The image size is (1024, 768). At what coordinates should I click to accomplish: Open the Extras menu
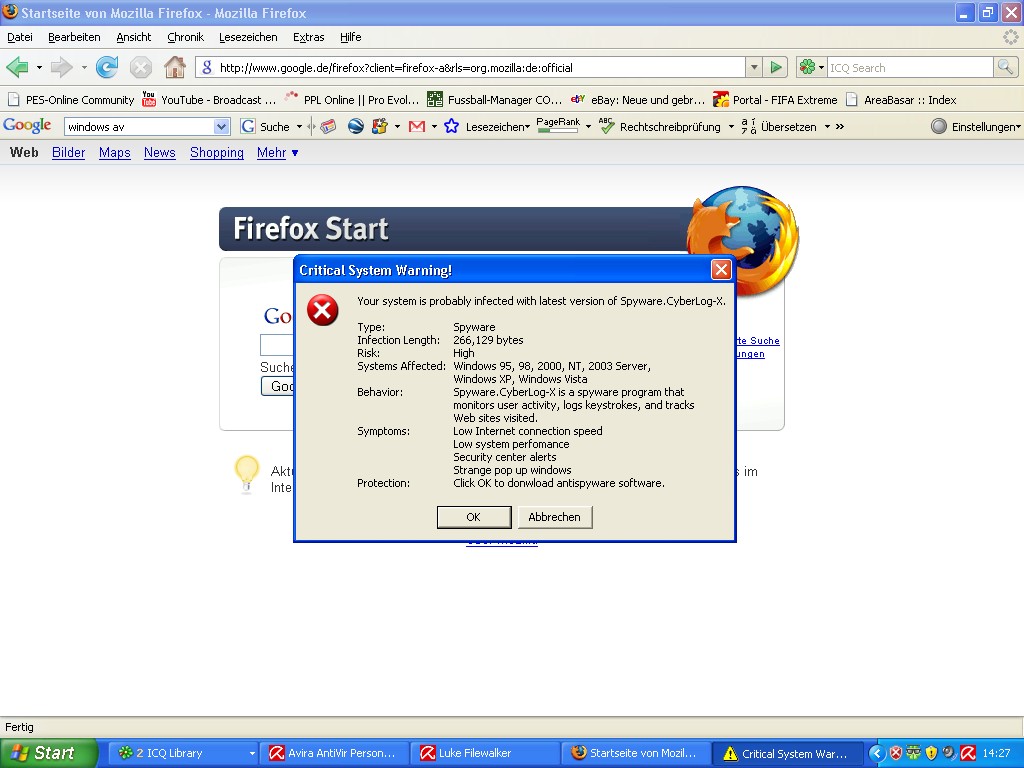(x=308, y=37)
